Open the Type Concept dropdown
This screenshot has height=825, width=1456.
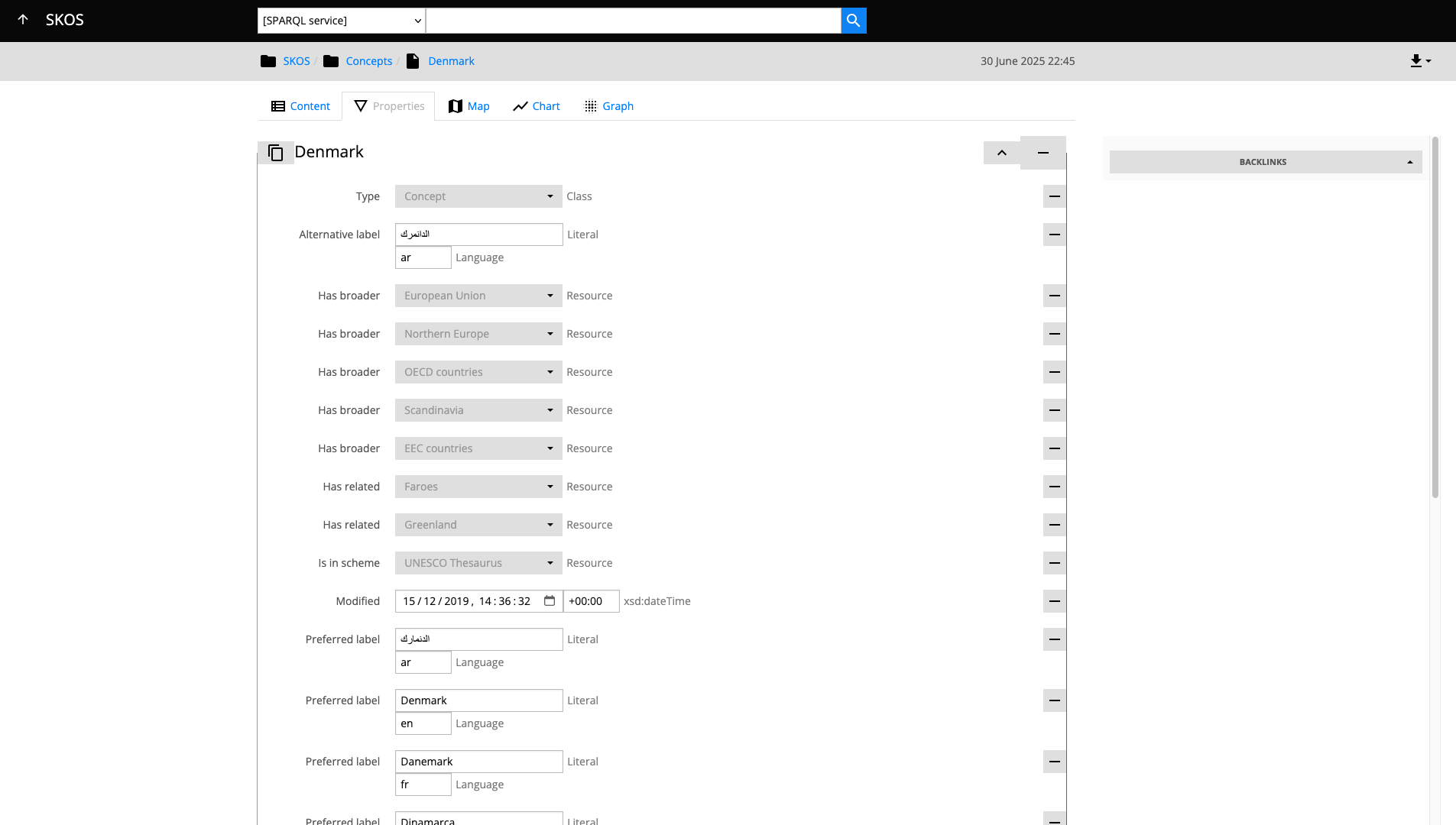478,196
